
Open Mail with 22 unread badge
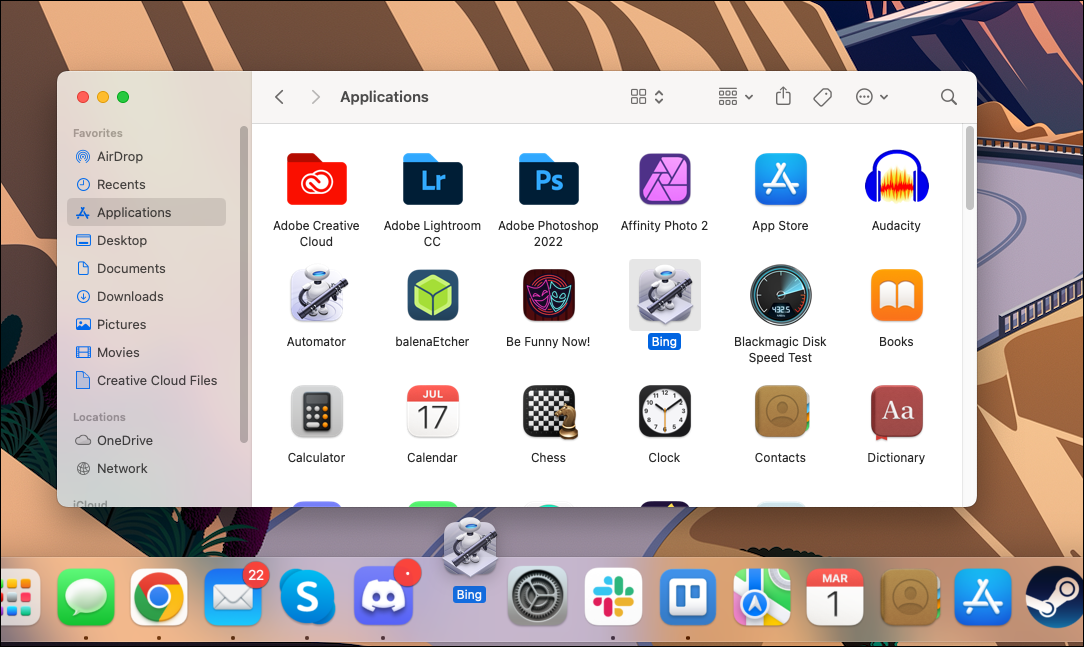[233, 597]
